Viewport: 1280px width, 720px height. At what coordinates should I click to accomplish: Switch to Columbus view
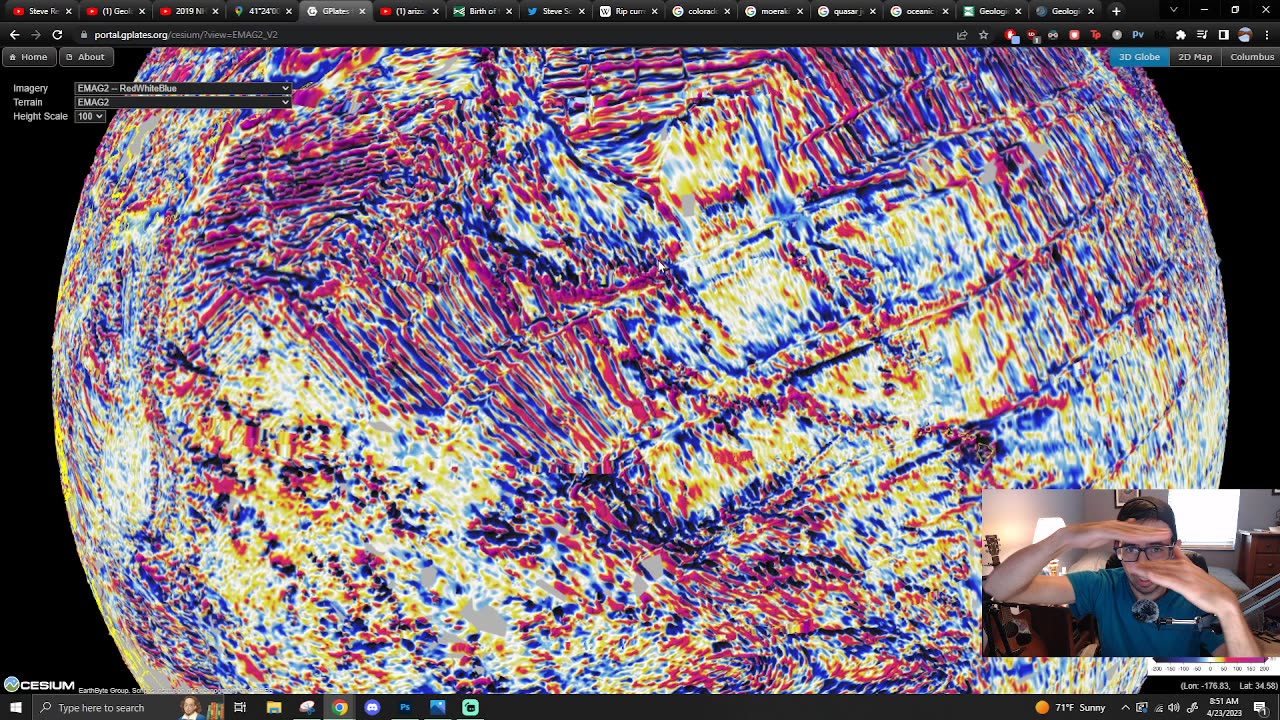tap(1252, 57)
